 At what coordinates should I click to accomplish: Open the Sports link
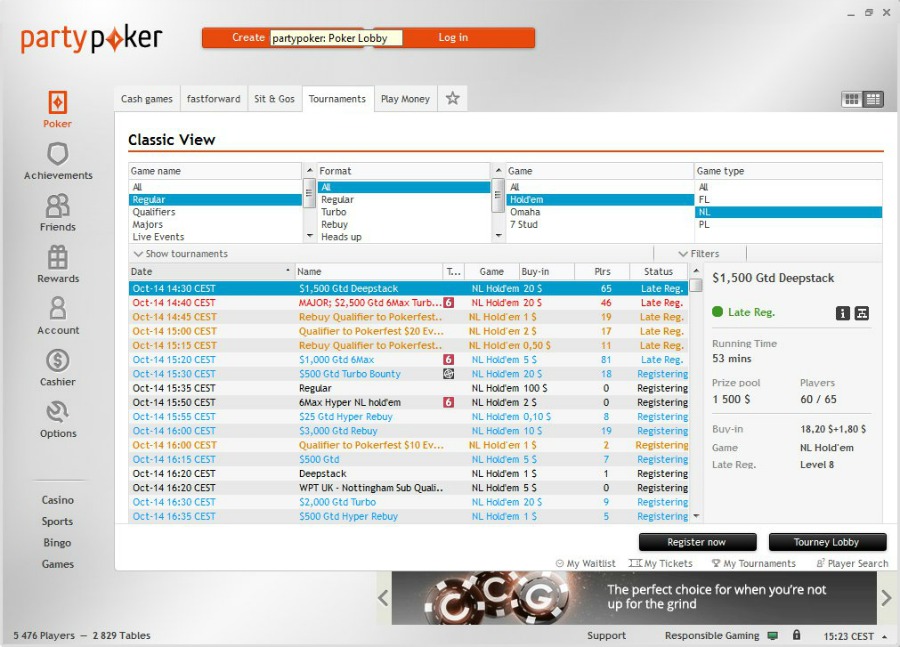click(57, 521)
